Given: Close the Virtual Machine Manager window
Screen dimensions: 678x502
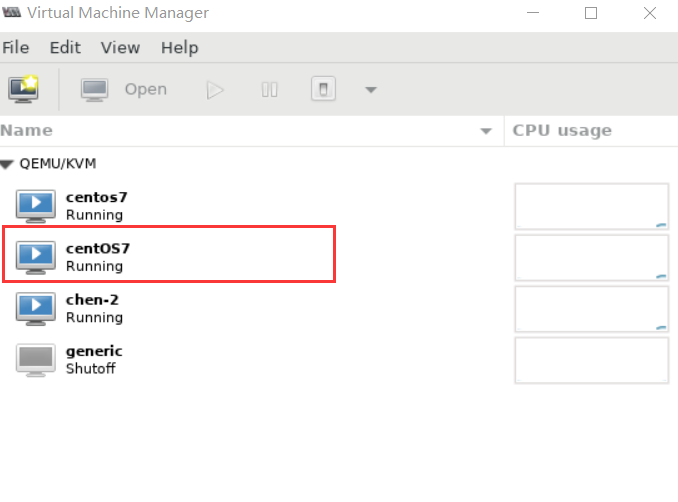Looking at the screenshot, I should pyautogui.click(x=650, y=13).
